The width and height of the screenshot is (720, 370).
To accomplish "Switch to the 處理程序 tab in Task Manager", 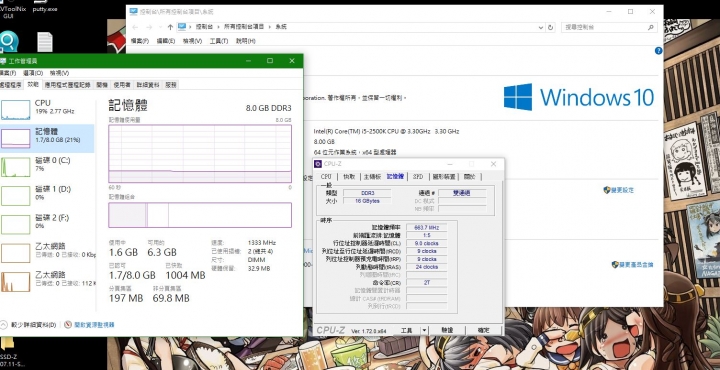I will [x=11, y=84].
